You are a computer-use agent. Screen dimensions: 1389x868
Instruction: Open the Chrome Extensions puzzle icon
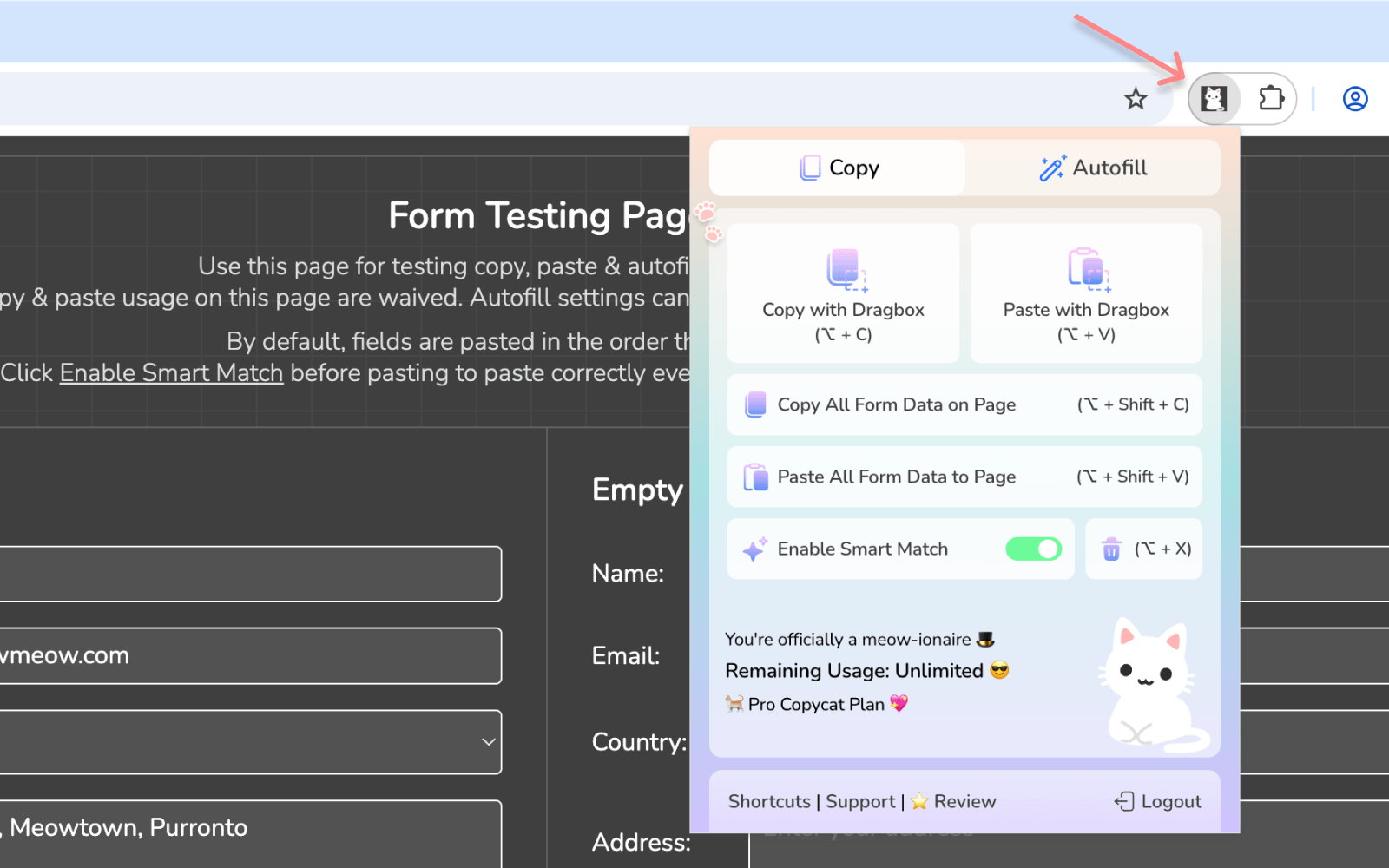coord(1272,98)
